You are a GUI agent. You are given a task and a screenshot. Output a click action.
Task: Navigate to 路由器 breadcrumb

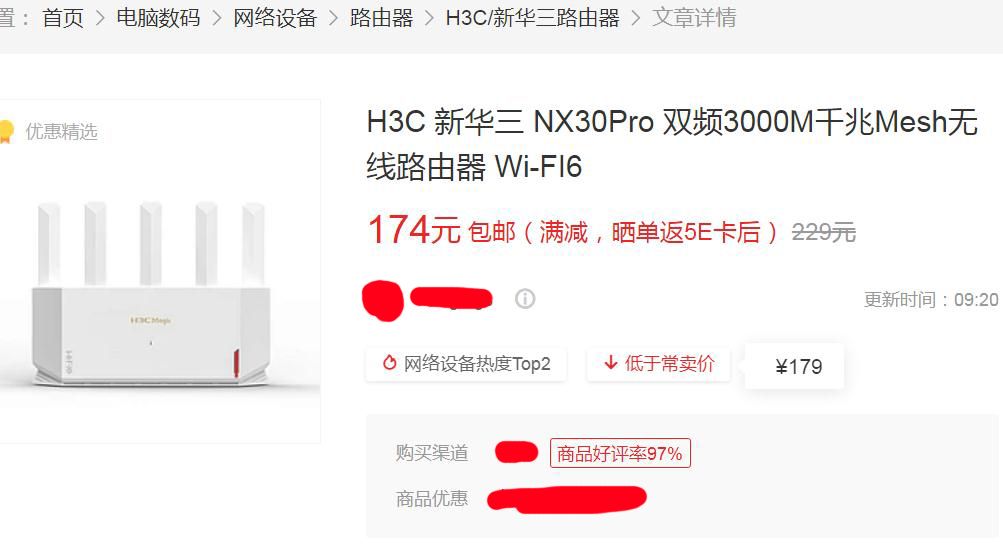[x=381, y=18]
